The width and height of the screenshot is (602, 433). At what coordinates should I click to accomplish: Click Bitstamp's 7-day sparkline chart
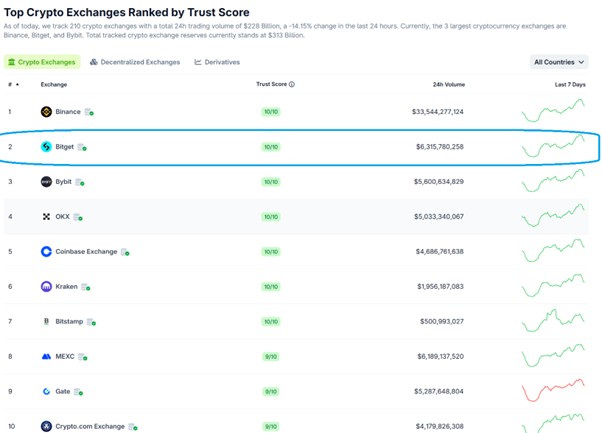[553, 320]
